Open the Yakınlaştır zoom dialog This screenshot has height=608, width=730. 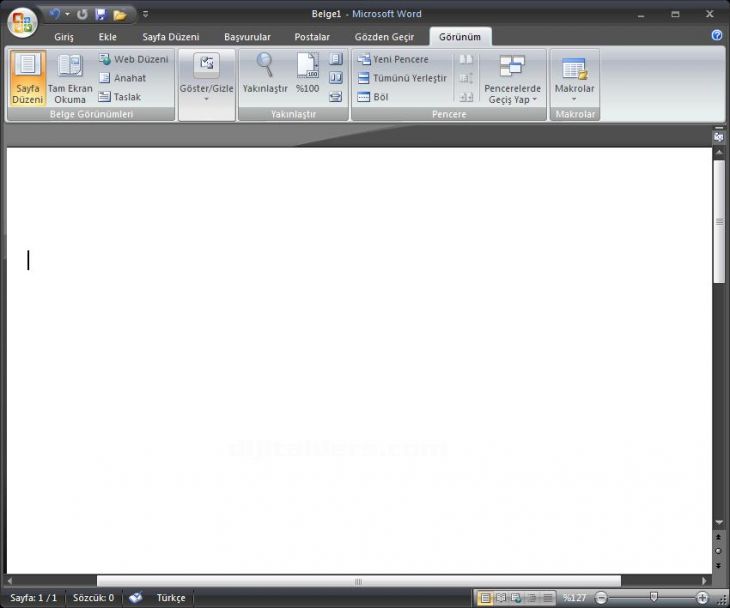[265, 74]
